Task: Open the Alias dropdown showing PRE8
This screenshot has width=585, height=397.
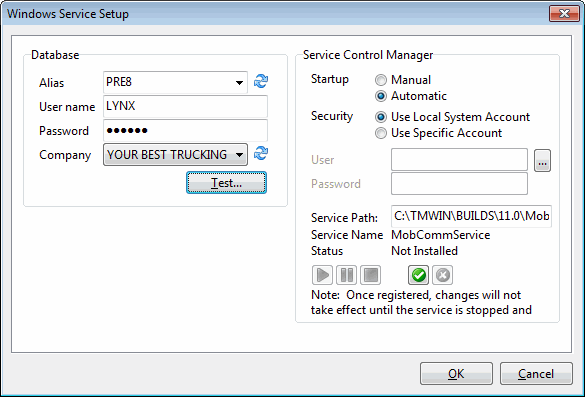Action: 175,82
